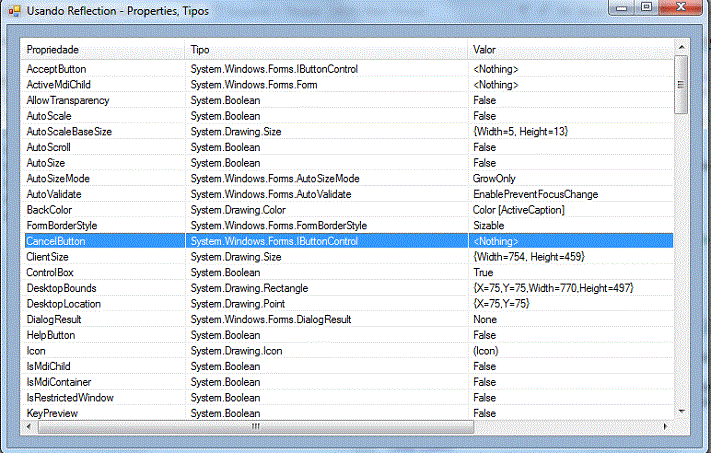Screen dimensions: 711x453
Task: Click the horizontal scrollbar left arrow
Action: (x=29, y=427)
